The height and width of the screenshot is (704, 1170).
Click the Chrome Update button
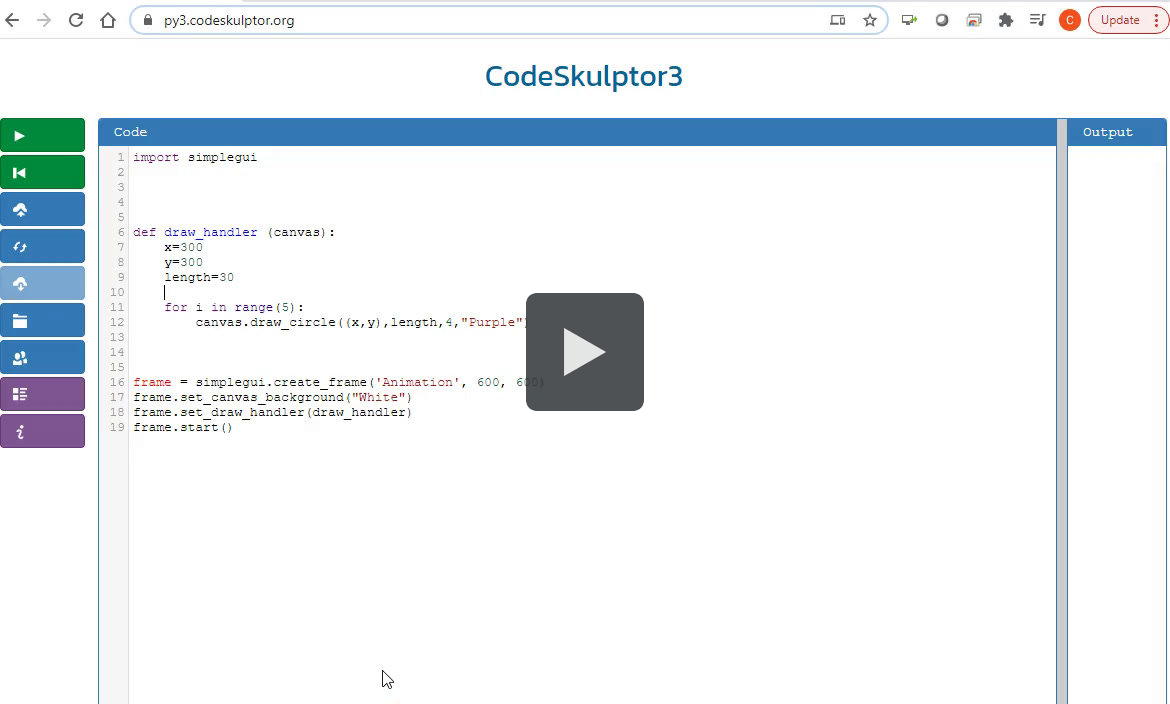1128,20
